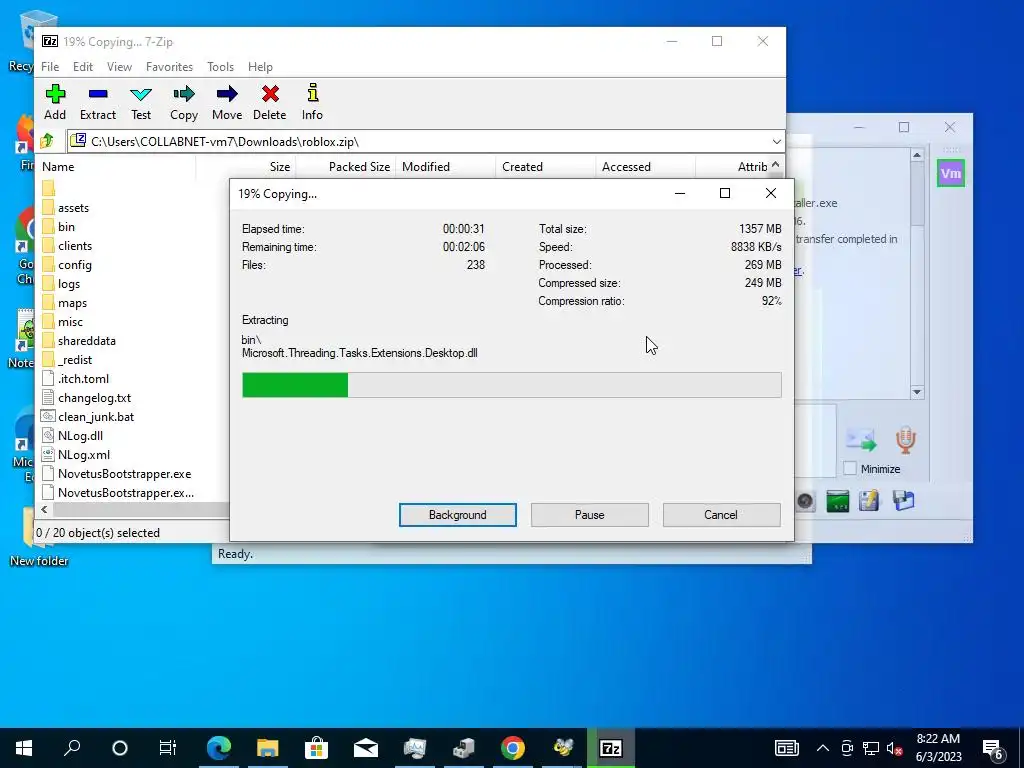Click the 7-Zip taskbar button
This screenshot has width=1024, height=768.
coord(611,748)
